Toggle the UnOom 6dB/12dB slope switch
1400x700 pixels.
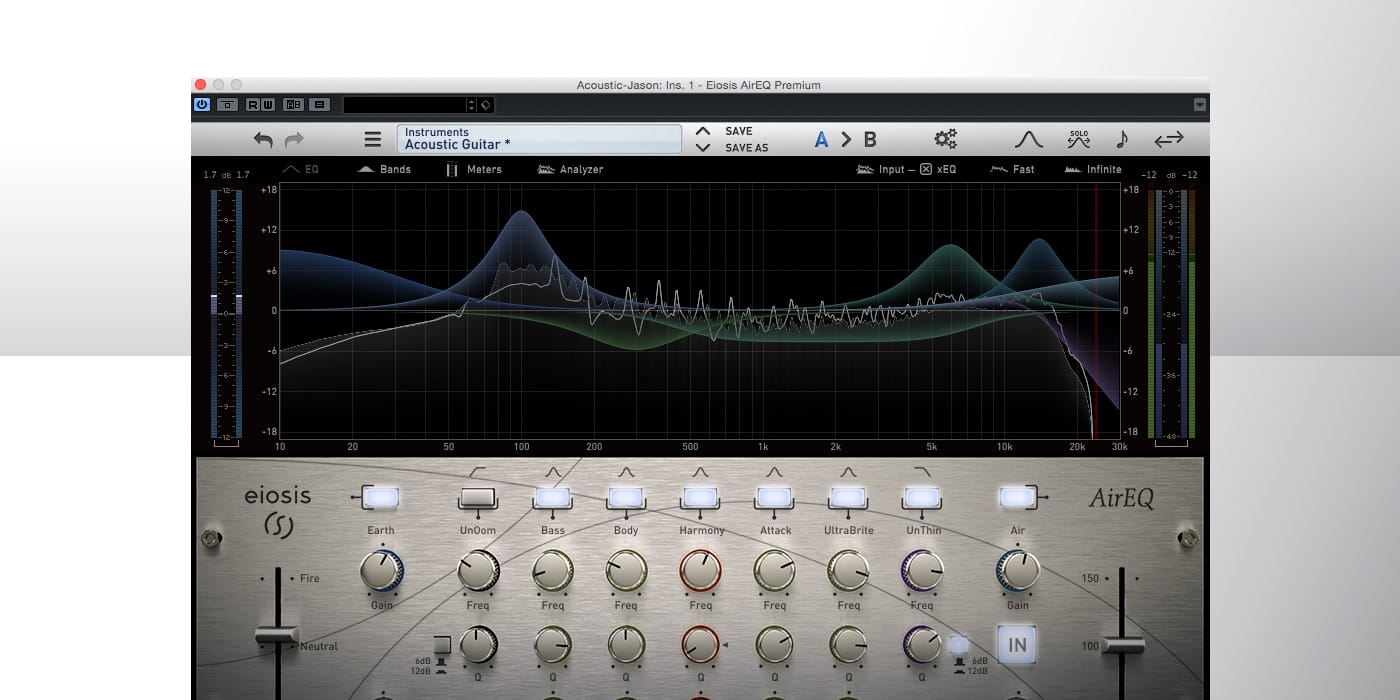click(x=442, y=644)
